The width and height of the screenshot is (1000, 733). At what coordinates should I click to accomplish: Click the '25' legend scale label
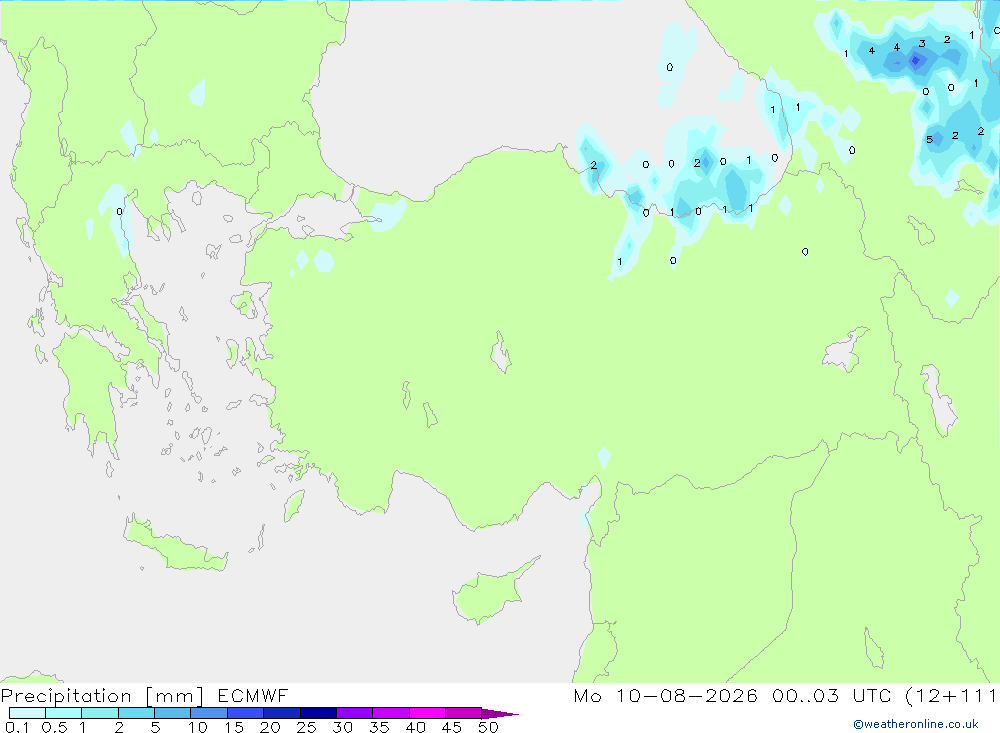click(x=306, y=727)
